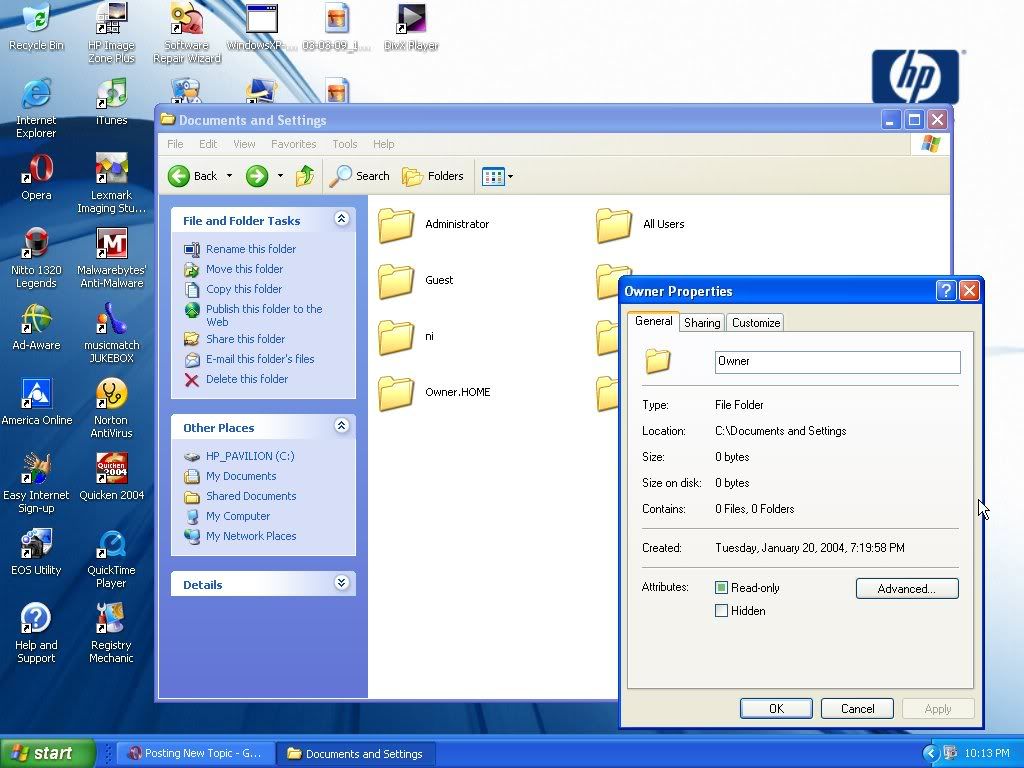Launch Lexmark Imaging Studio shortcut
Screen dimensions: 1024x768
click(112, 183)
